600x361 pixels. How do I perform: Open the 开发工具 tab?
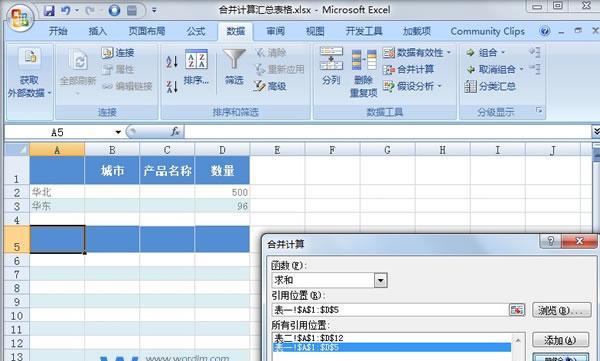[x=364, y=31]
